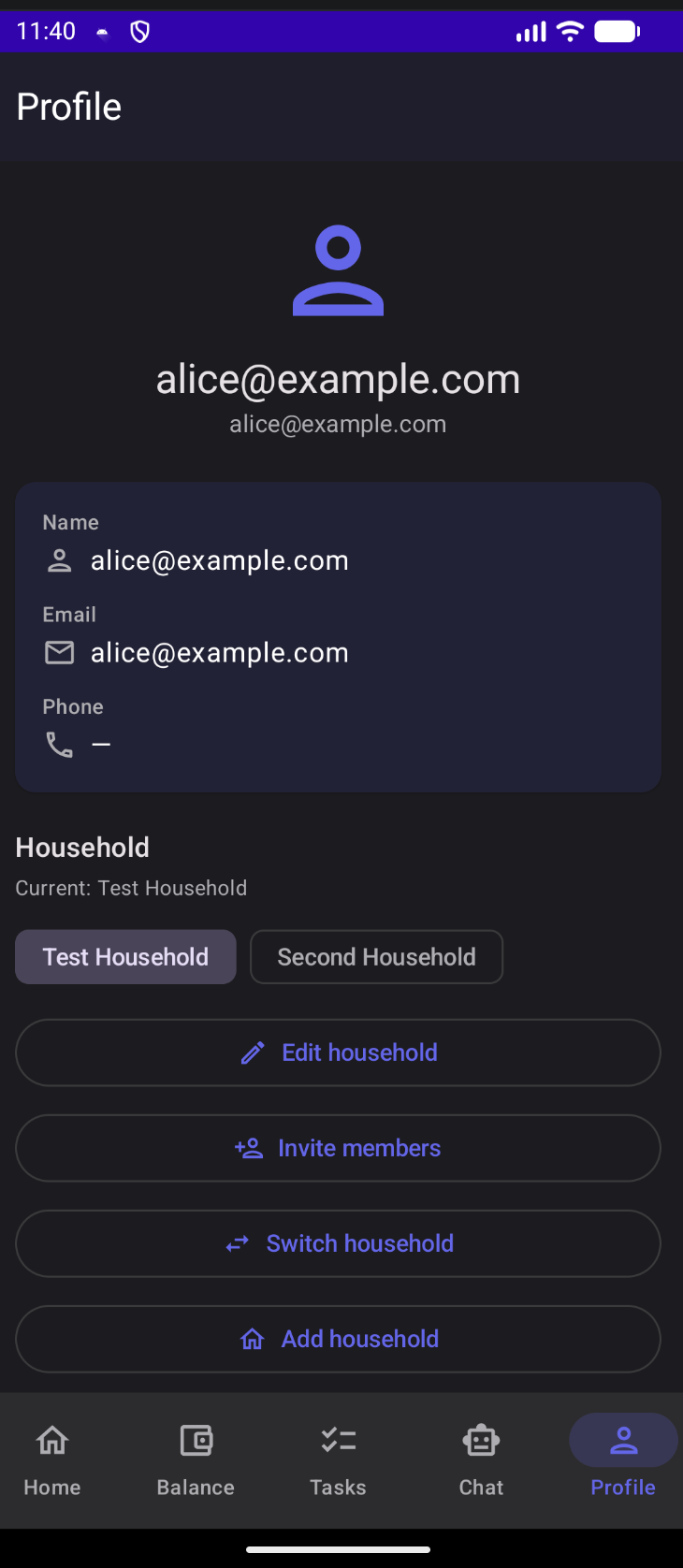Tap the swap arrows icon on Switch household
Screen dimensions: 683x1568
pyautogui.click(x=238, y=1243)
